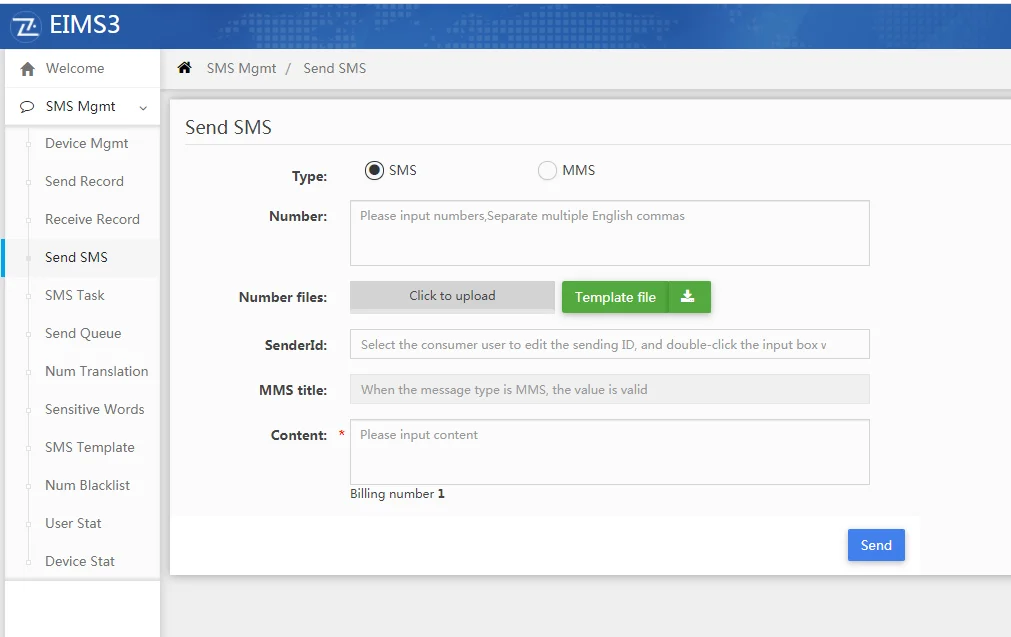Click SMS Mgmt breadcrumb link

tap(241, 68)
